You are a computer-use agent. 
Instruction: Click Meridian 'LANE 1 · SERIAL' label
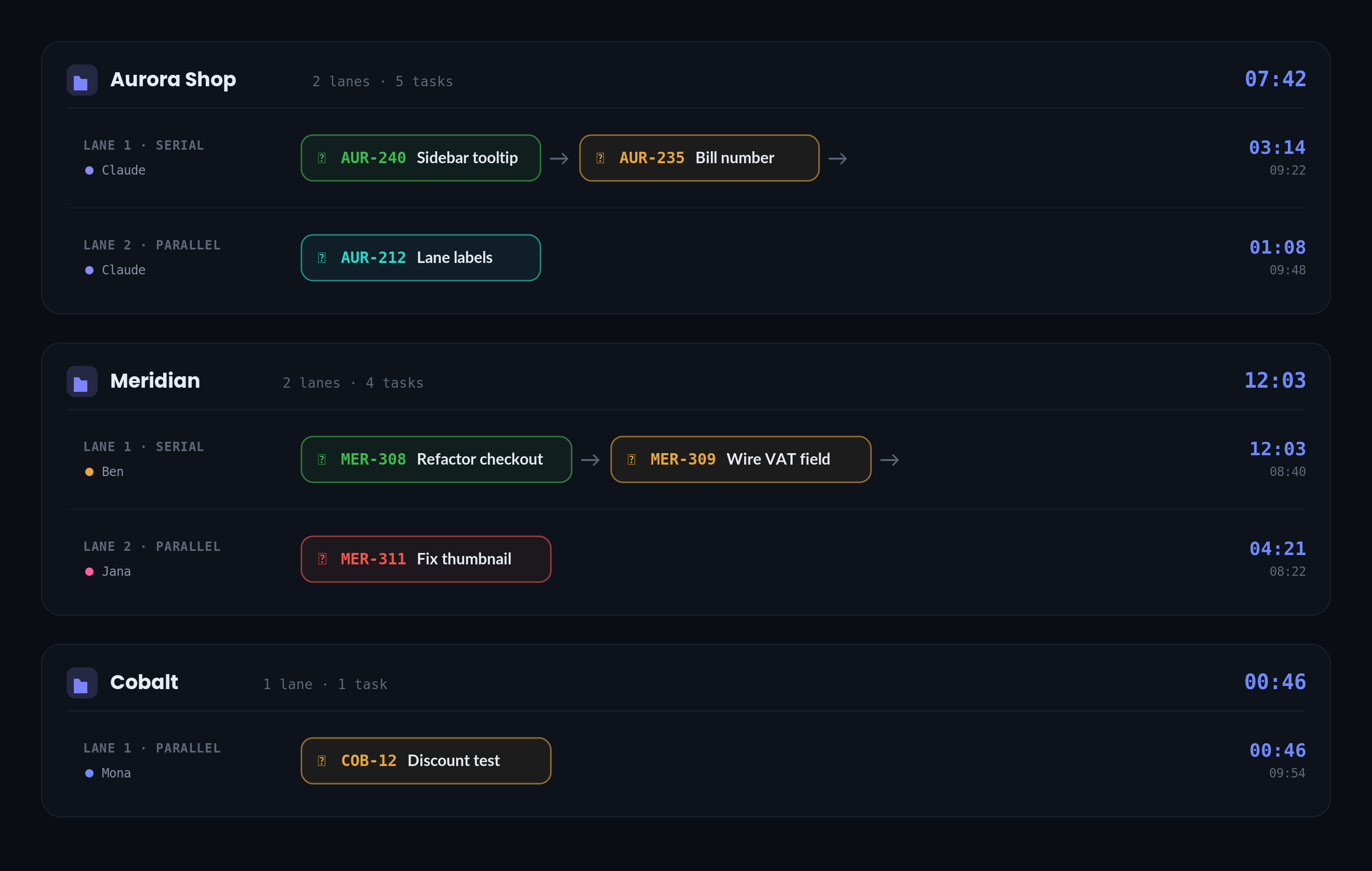[x=143, y=446]
